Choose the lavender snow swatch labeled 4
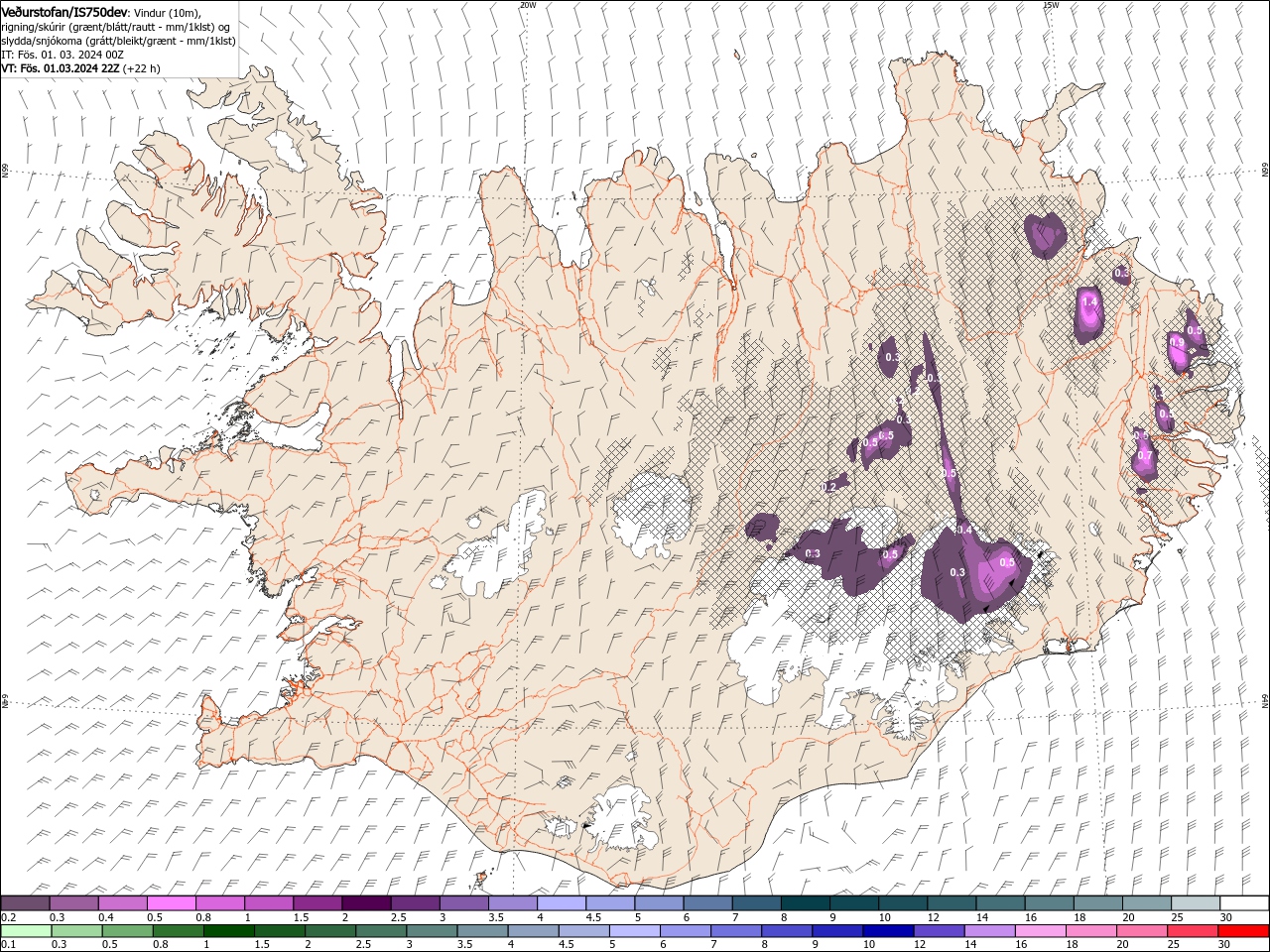1270x952 pixels. click(562, 903)
